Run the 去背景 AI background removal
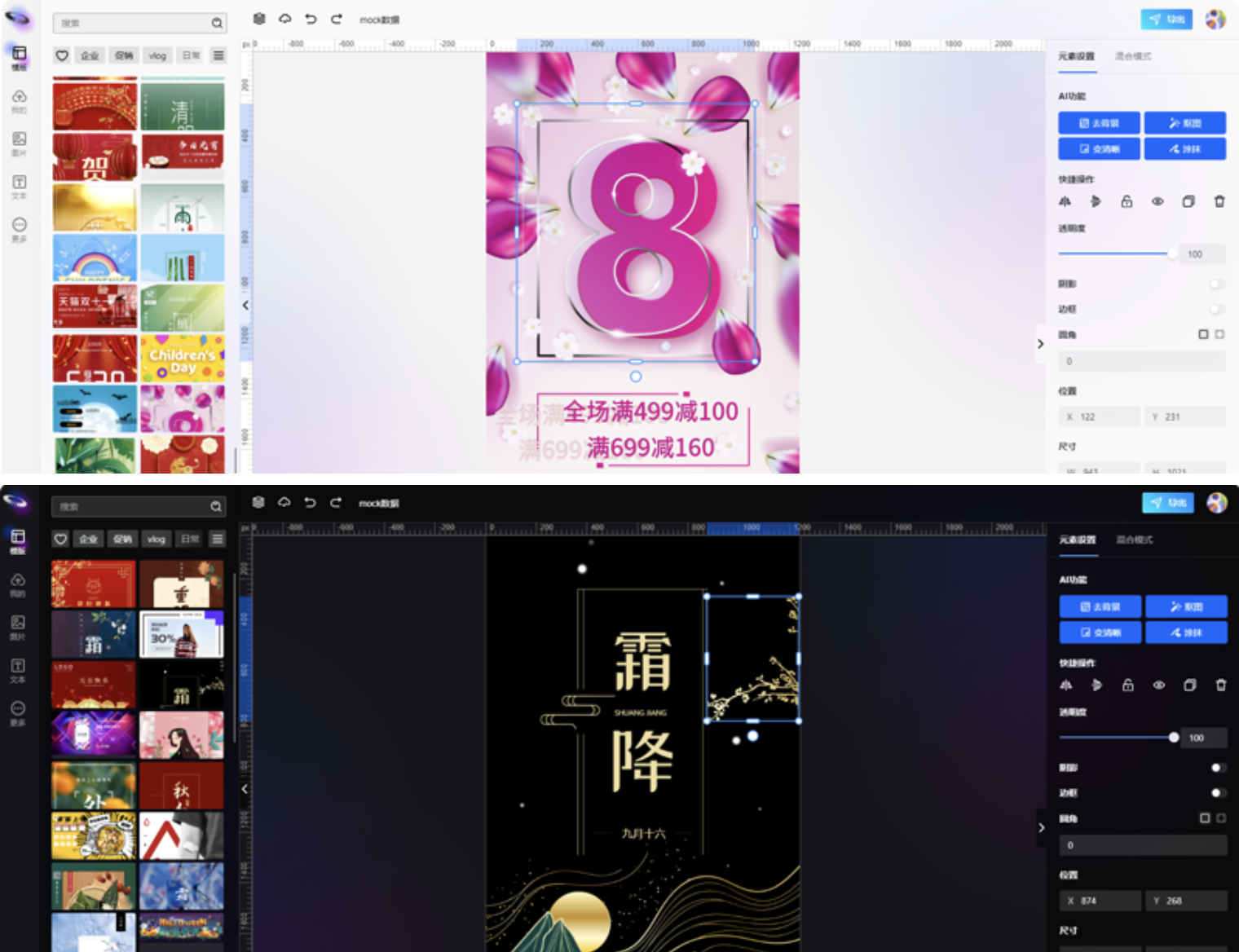 coord(1099,122)
